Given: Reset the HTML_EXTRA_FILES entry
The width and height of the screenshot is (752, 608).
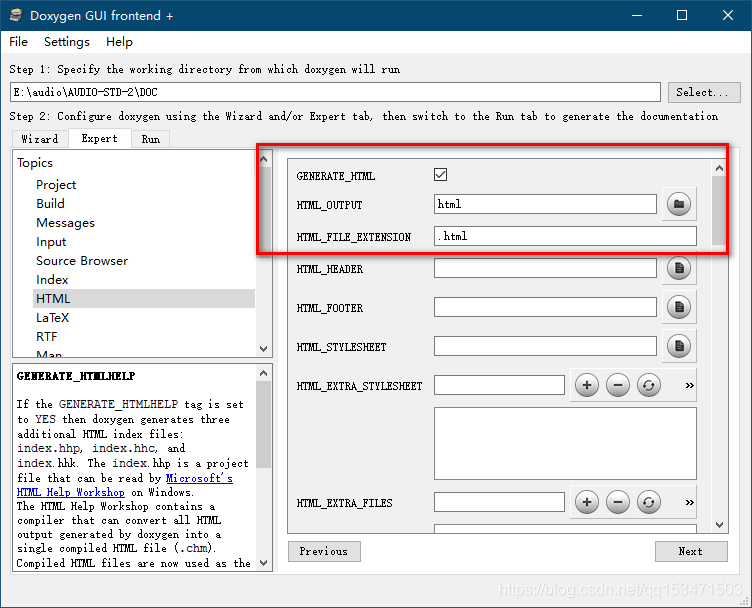Looking at the screenshot, I should point(648,502).
